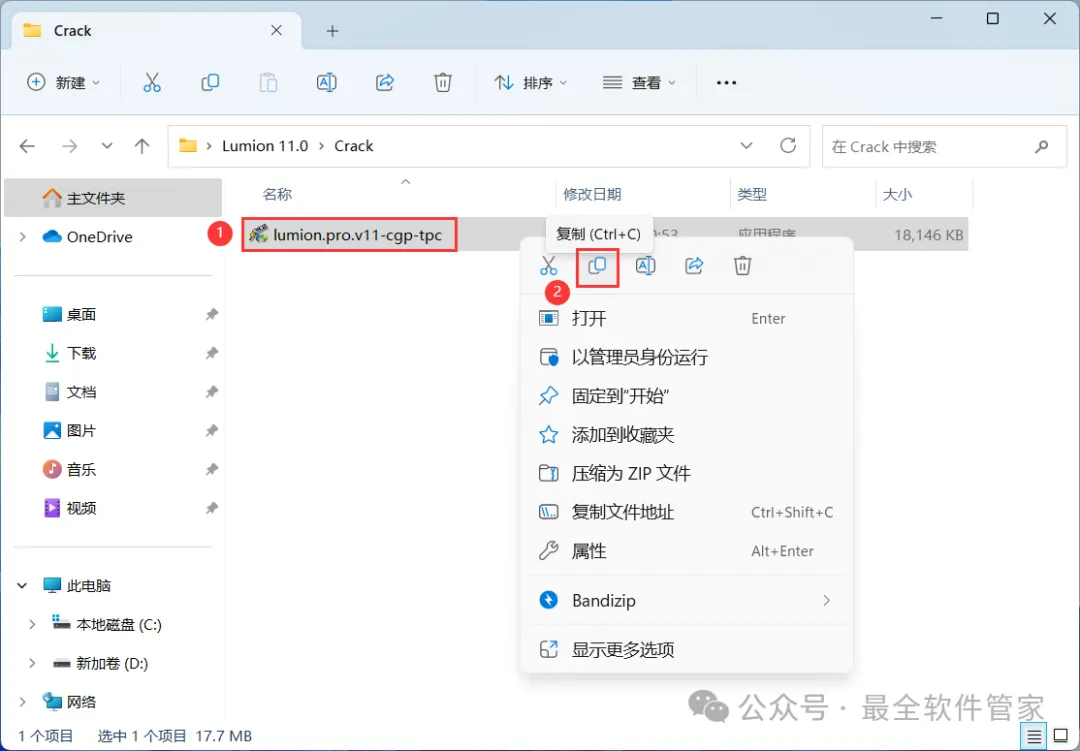Image resolution: width=1080 pixels, height=751 pixels.
Task: Choose 显示更多选项
Action: [x=687, y=650]
